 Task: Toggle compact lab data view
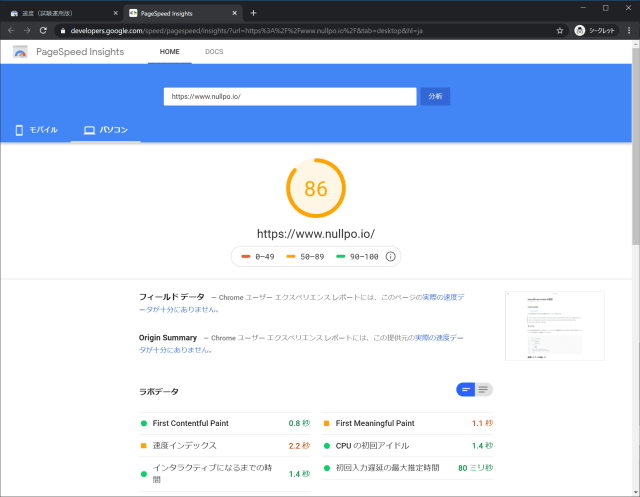[x=465, y=390]
